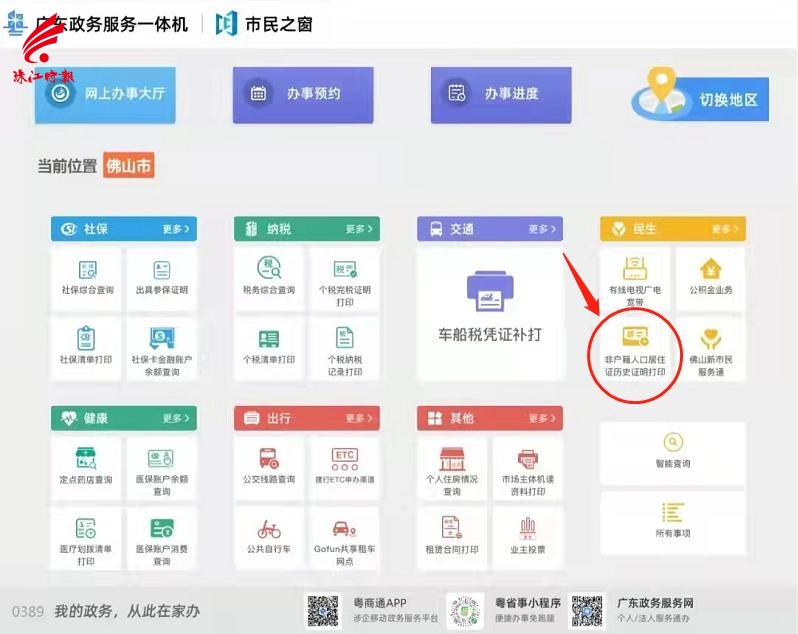
Task: Click the 切换地区 button
Action: (700, 97)
